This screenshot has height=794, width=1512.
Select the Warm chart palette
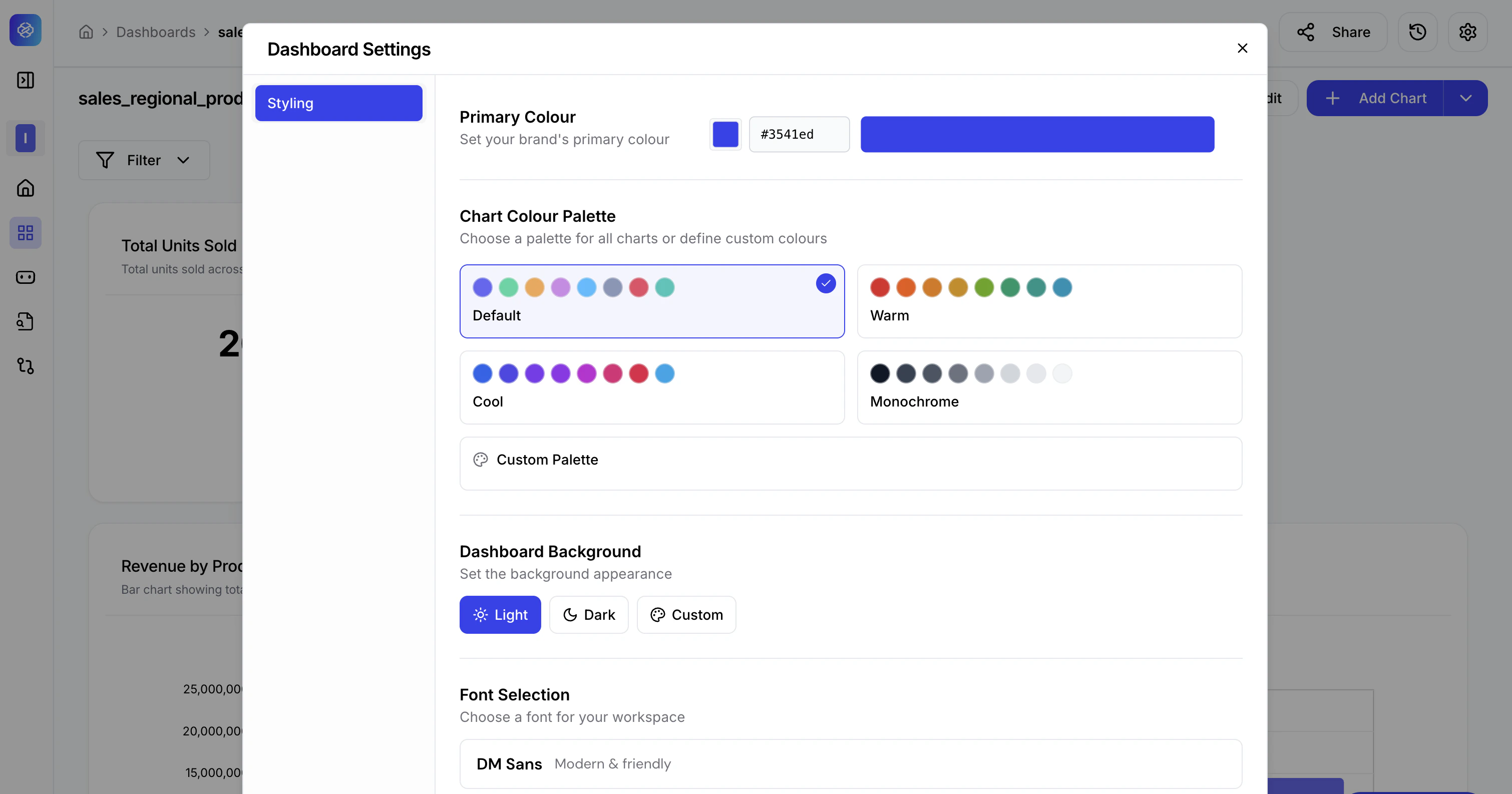[1049, 301]
